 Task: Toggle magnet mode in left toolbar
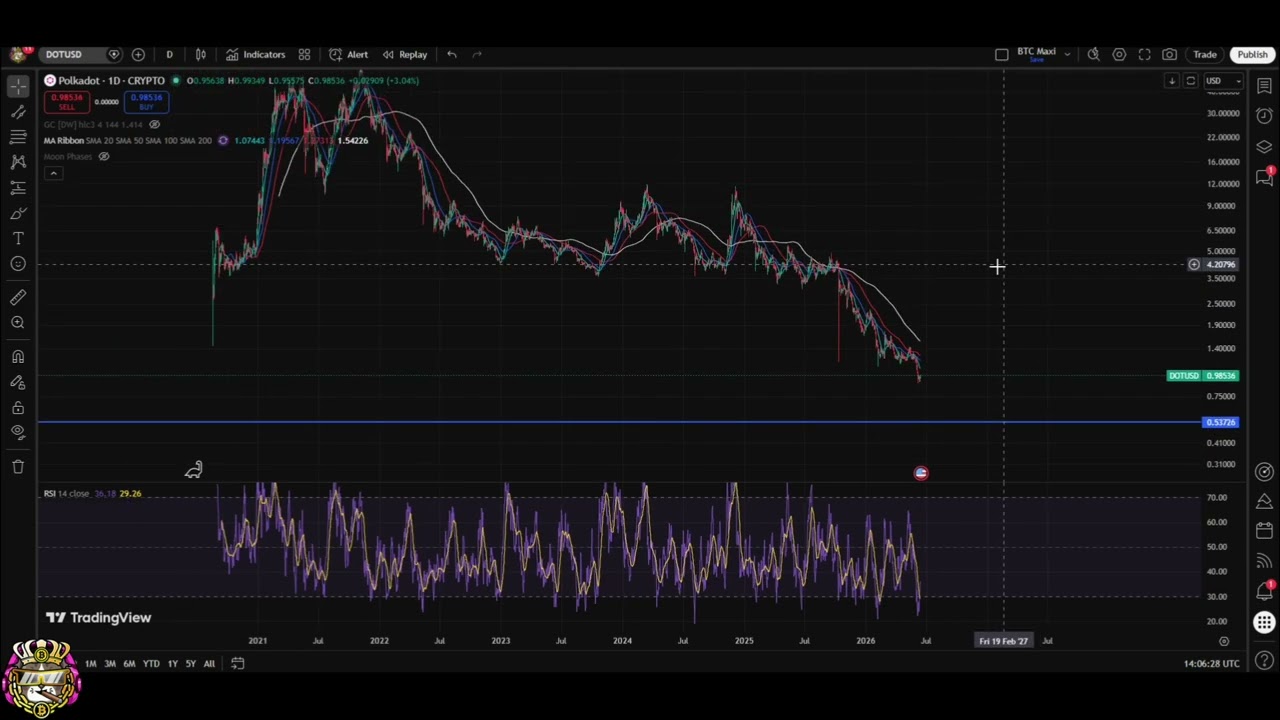18,356
